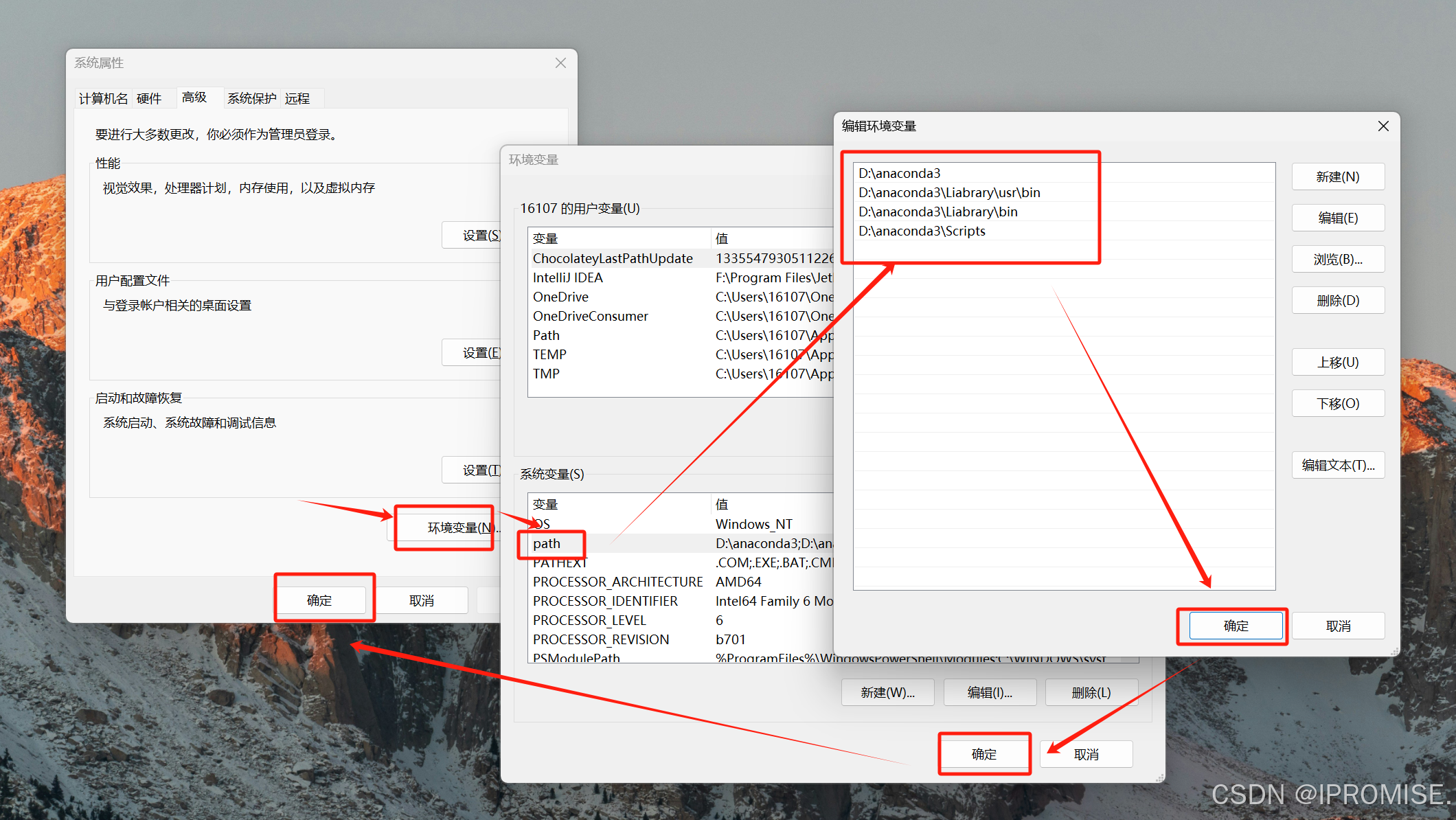Click the 删除(D) button
The width and height of the screenshot is (1456, 820).
click(1337, 301)
